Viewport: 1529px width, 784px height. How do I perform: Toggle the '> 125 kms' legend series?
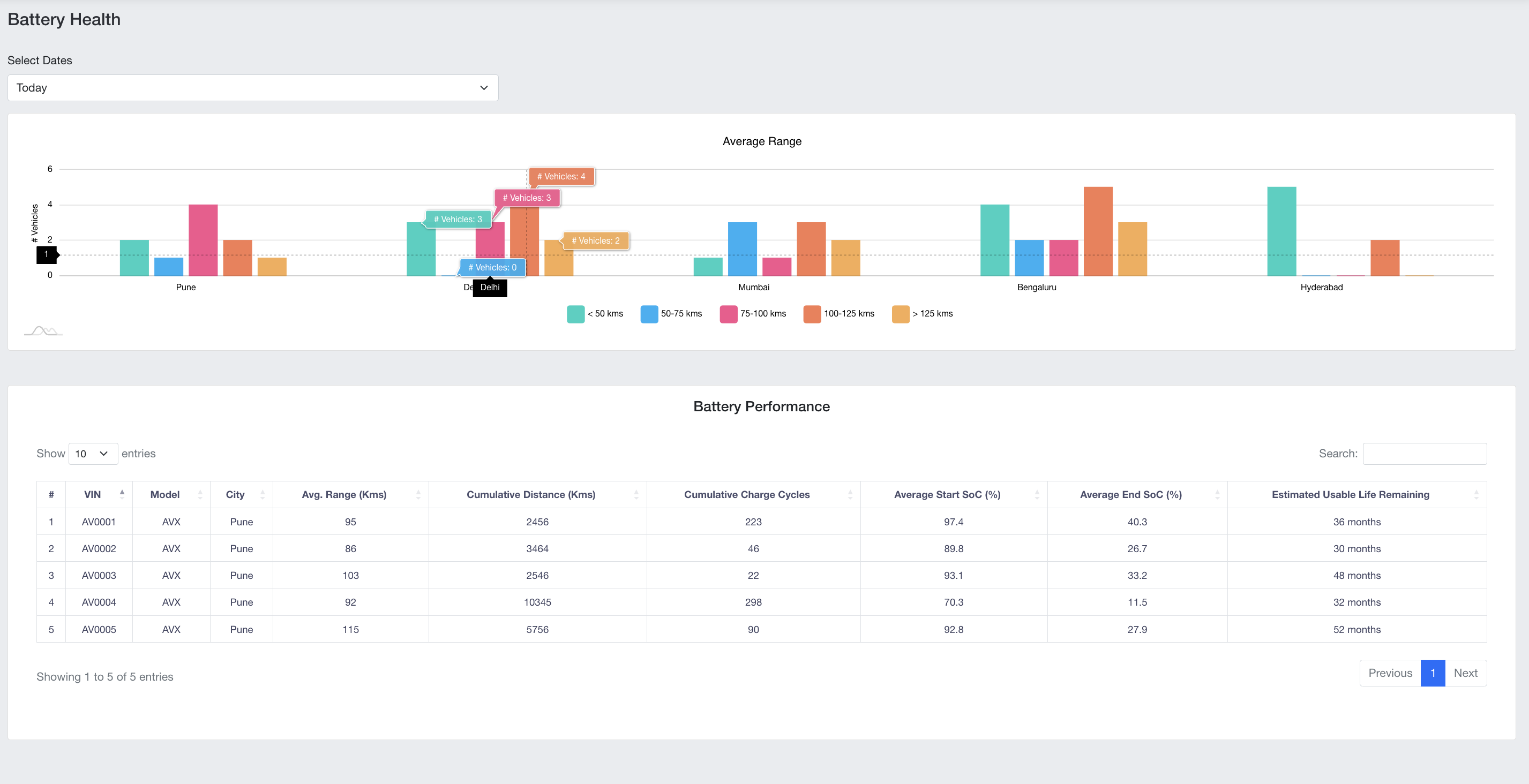point(924,313)
